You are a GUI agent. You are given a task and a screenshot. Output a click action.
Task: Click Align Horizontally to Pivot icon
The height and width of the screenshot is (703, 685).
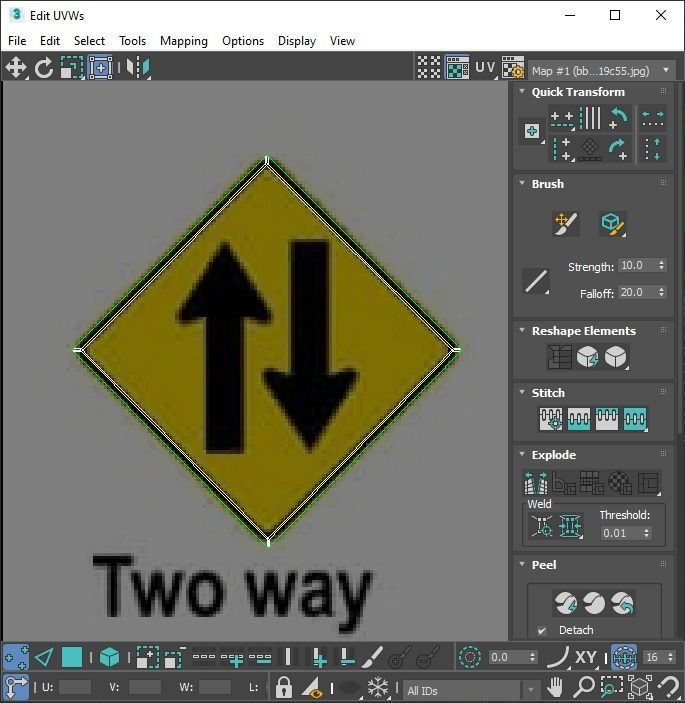(x=562, y=119)
